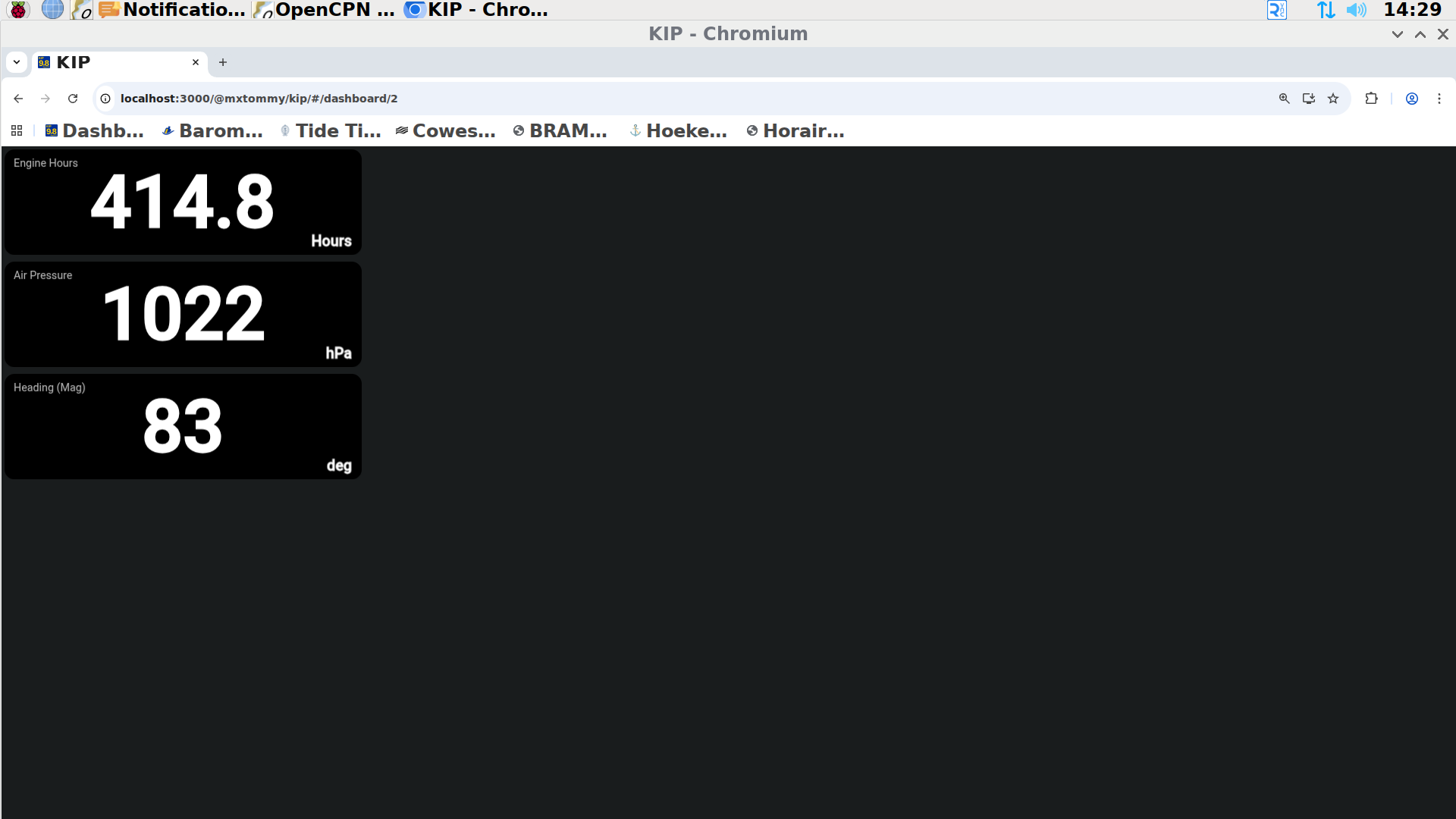Open the bookmarks apps grid icon
The image size is (1456, 819).
tap(17, 131)
